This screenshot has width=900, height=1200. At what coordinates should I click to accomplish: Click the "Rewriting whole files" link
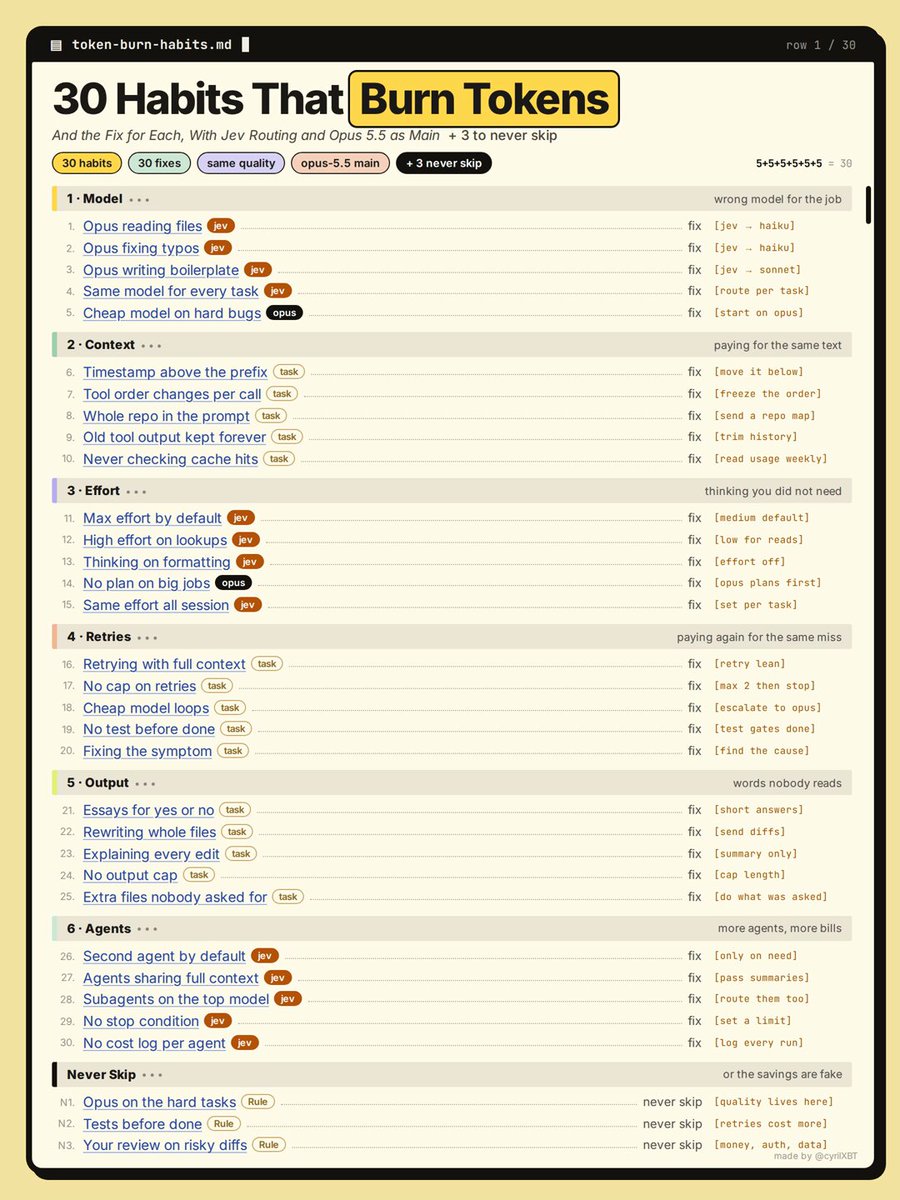click(149, 832)
